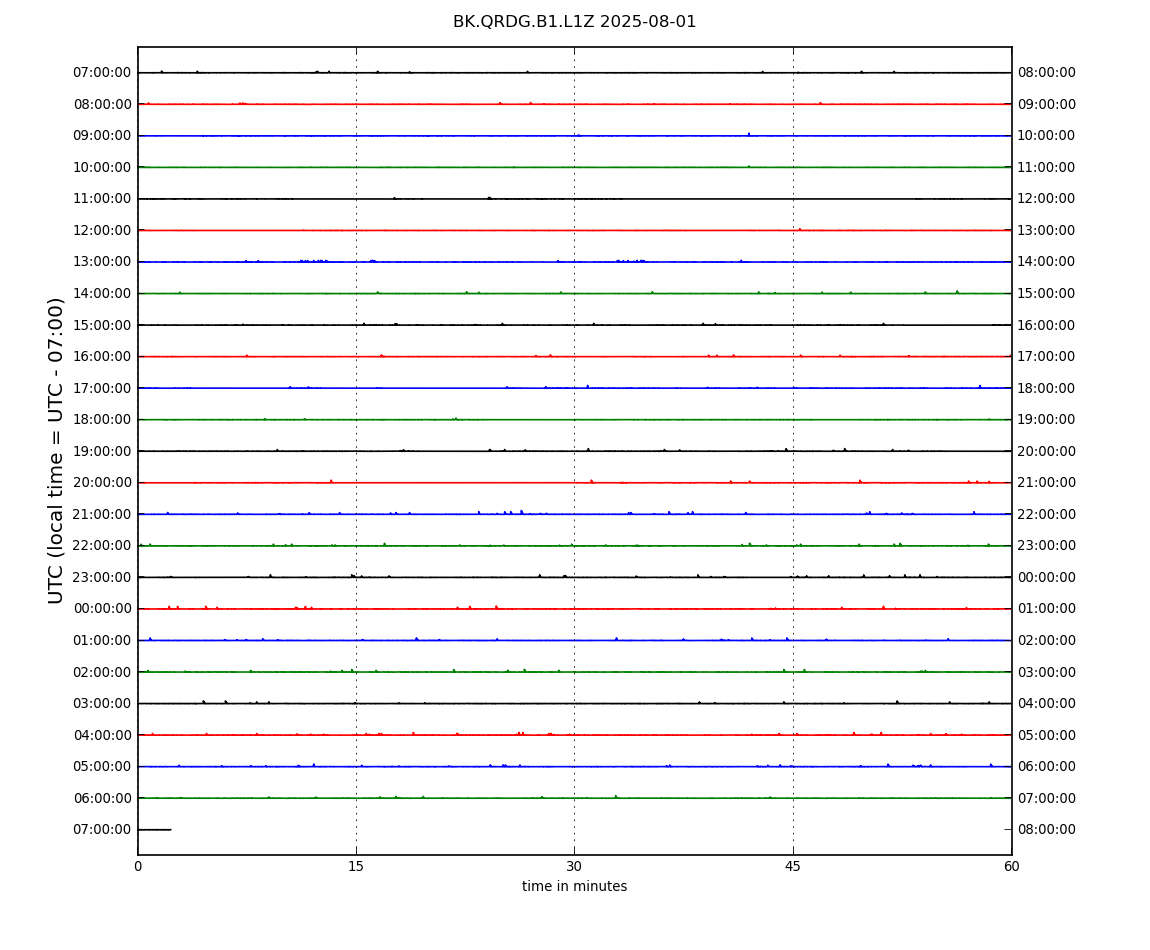
Task: Click the x-axis tick label 15
Action: point(356,867)
